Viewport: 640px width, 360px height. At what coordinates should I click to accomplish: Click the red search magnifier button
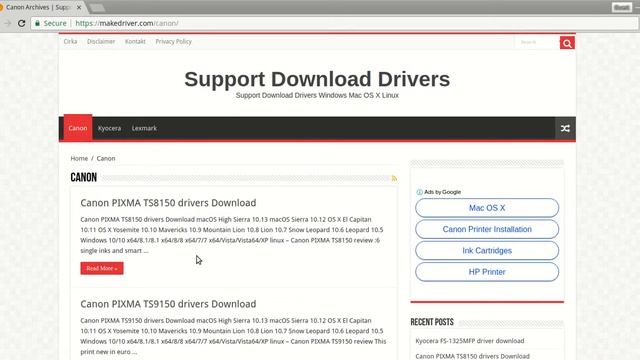[567, 43]
